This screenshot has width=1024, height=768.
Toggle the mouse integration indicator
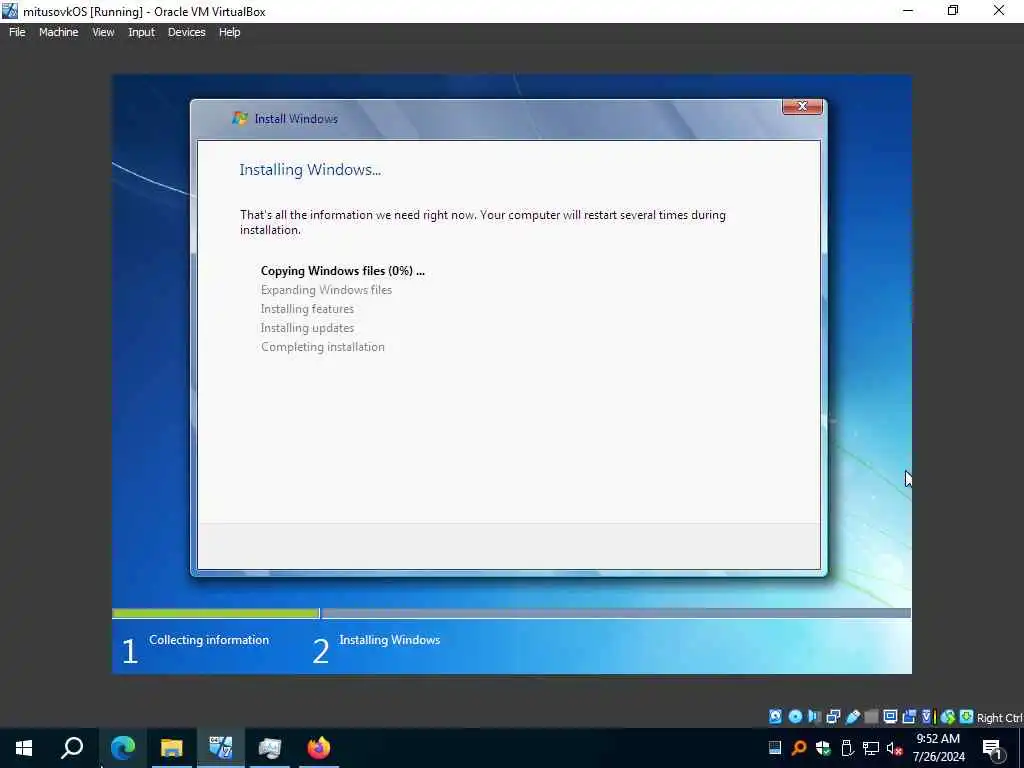coord(948,716)
